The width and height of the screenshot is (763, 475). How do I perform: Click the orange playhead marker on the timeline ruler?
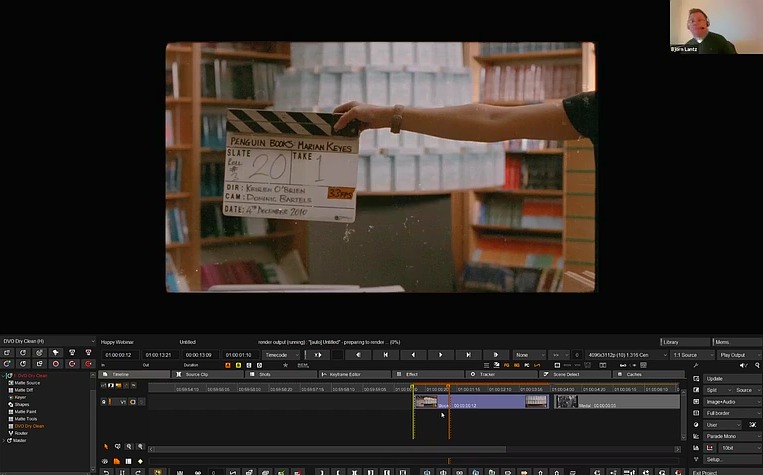click(x=448, y=386)
